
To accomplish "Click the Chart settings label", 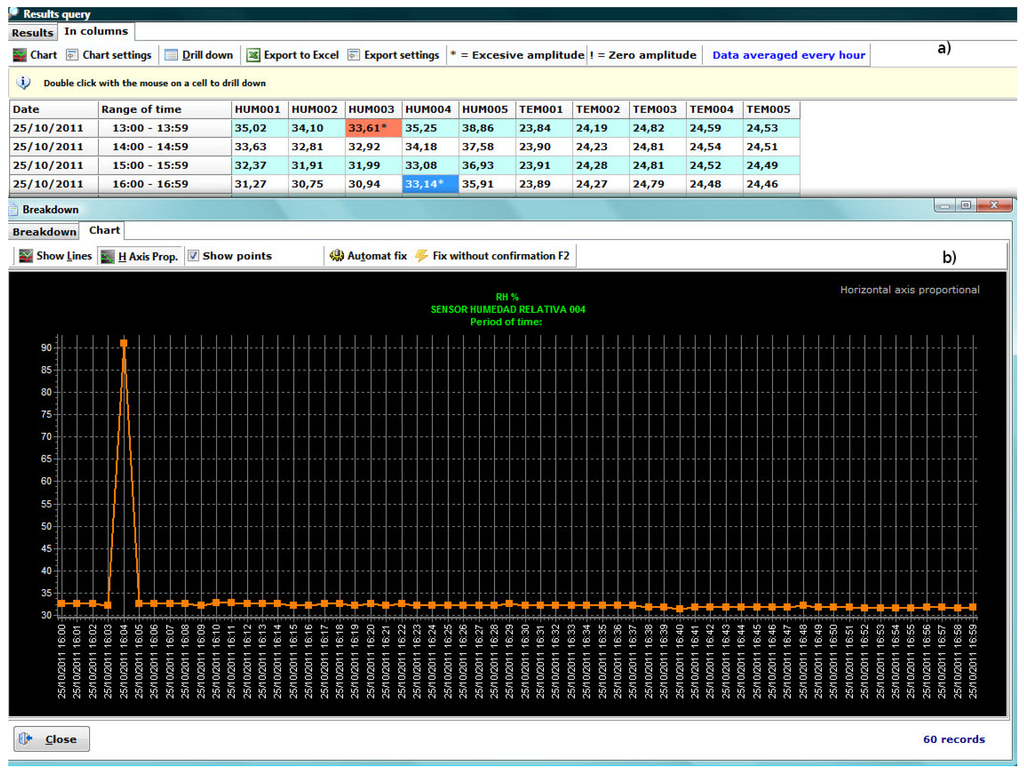I will click(x=117, y=56).
